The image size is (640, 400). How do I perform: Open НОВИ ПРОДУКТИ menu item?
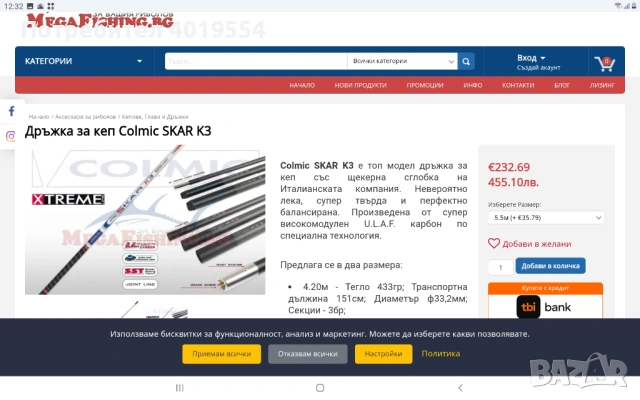(360, 85)
